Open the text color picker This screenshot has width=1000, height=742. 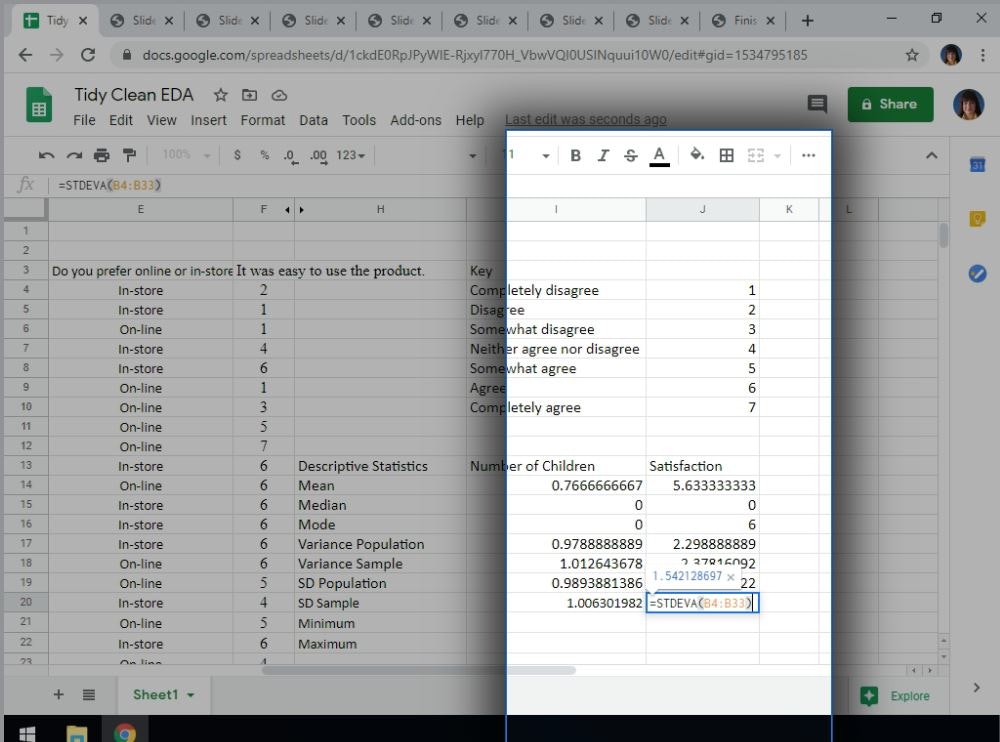coord(659,155)
